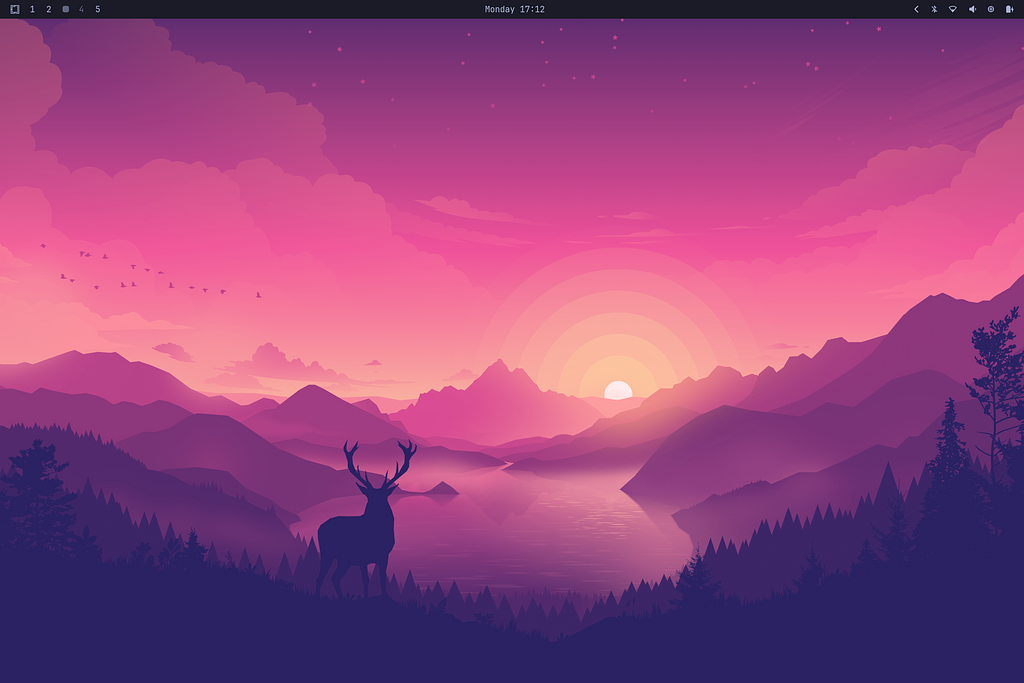Screen dimensions: 1024x683
Task: Click the circular icon left of the battery
Action: click(991, 9)
